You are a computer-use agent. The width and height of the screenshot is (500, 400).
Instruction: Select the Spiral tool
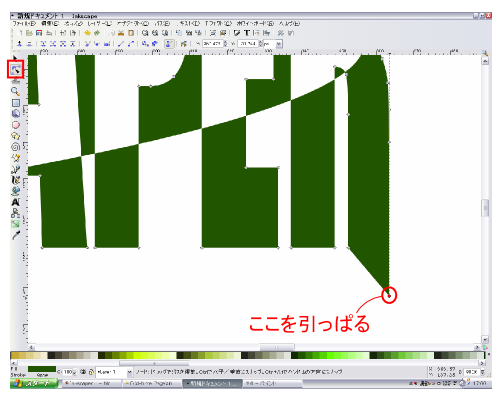[15, 147]
